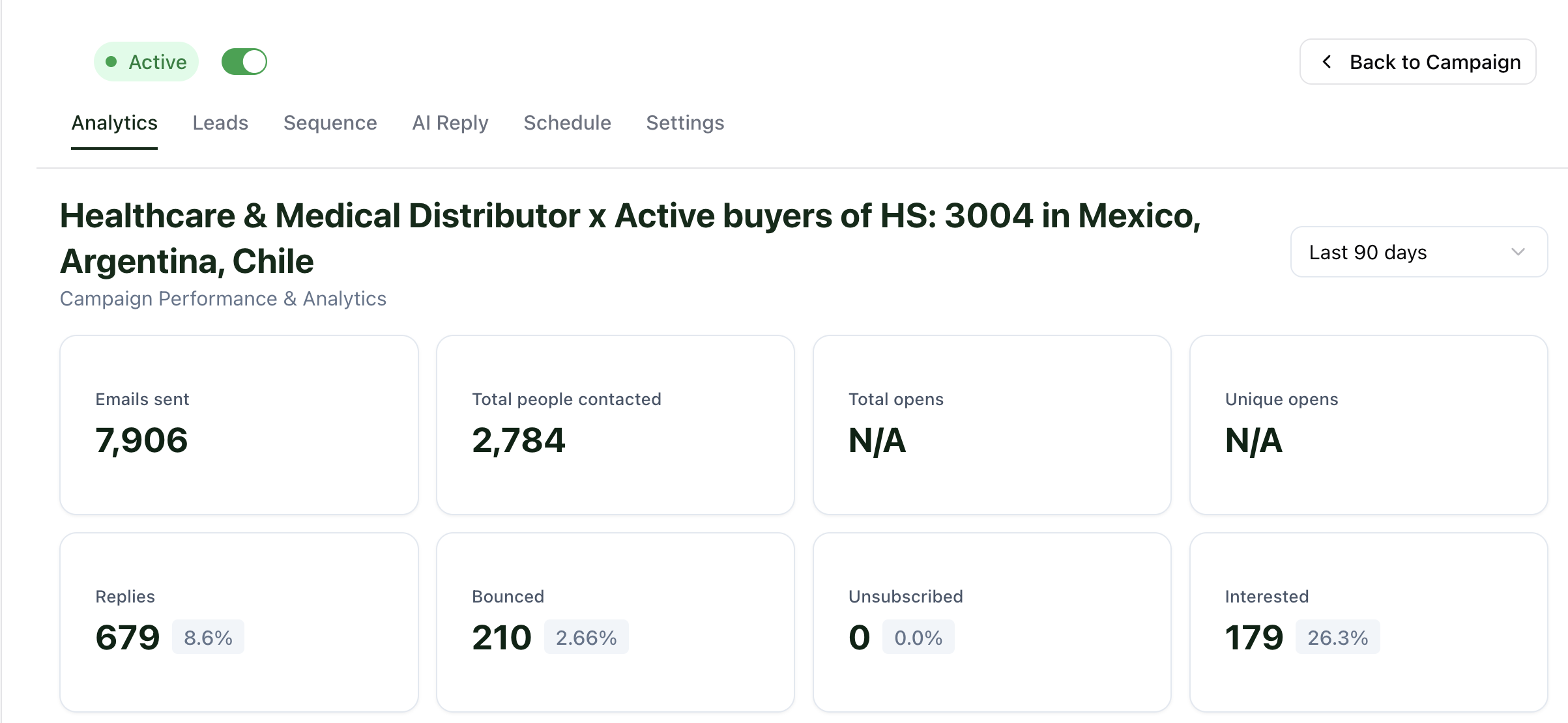
Task: Click the Total people contacted value 2,784
Action: coord(518,440)
